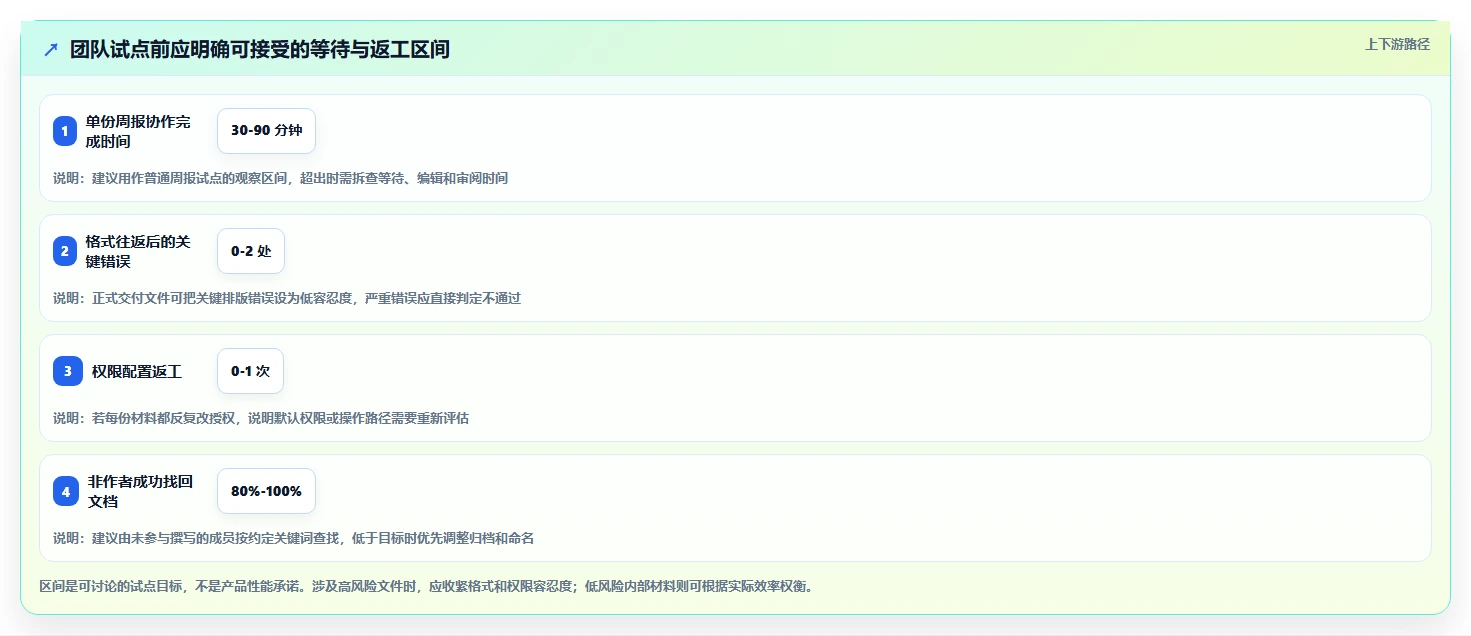Viewport: 1471px width, 636px height.
Task: Click the number 2 badge
Action: (65, 251)
